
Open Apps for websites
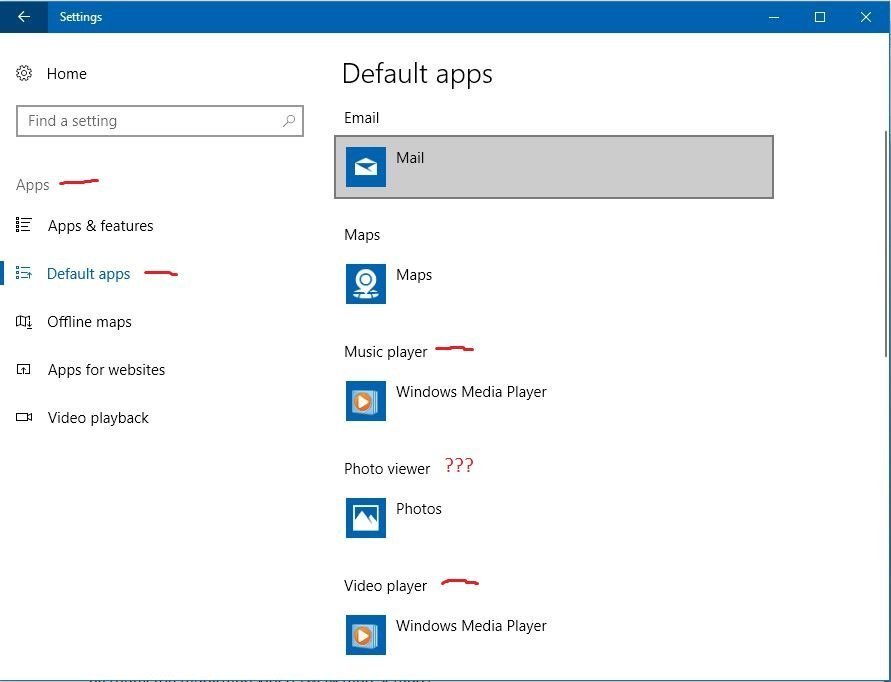(106, 370)
